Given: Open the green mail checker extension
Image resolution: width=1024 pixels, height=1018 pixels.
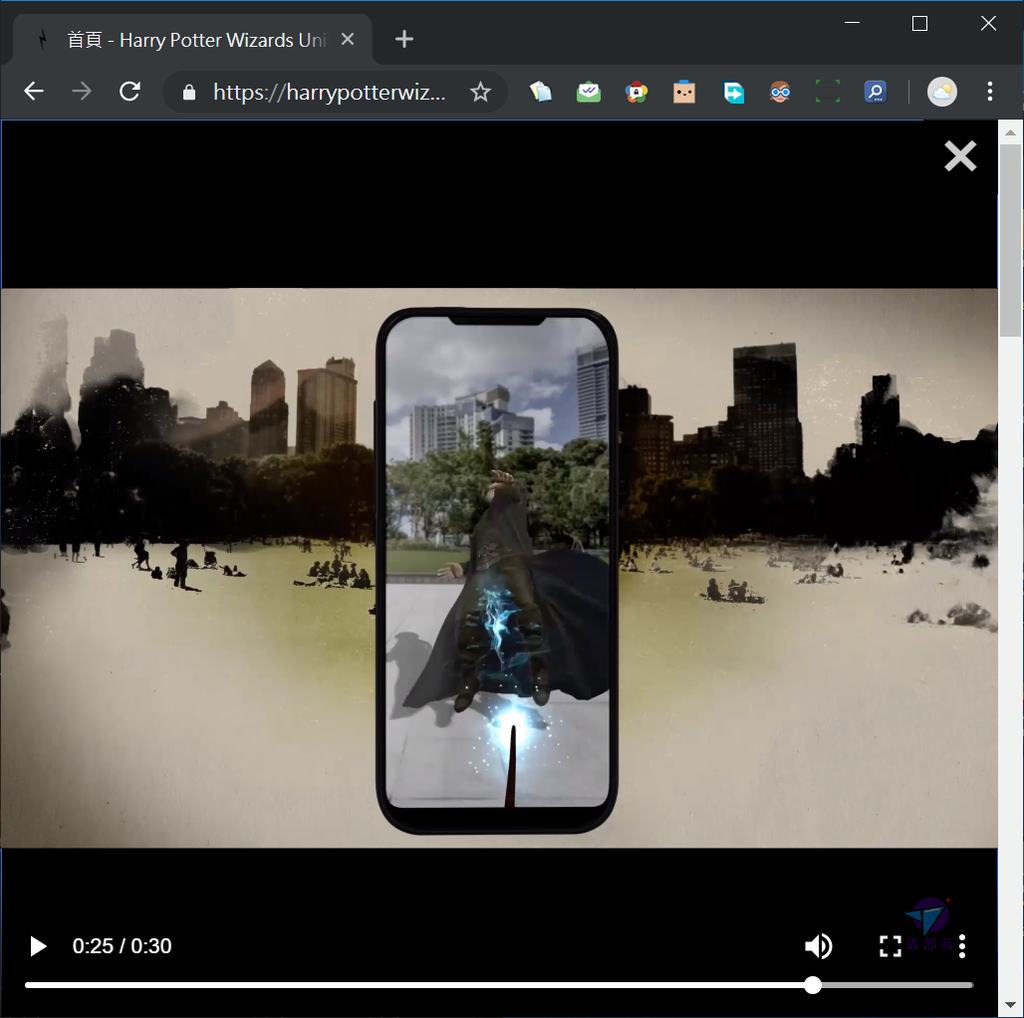Looking at the screenshot, I should (x=588, y=91).
